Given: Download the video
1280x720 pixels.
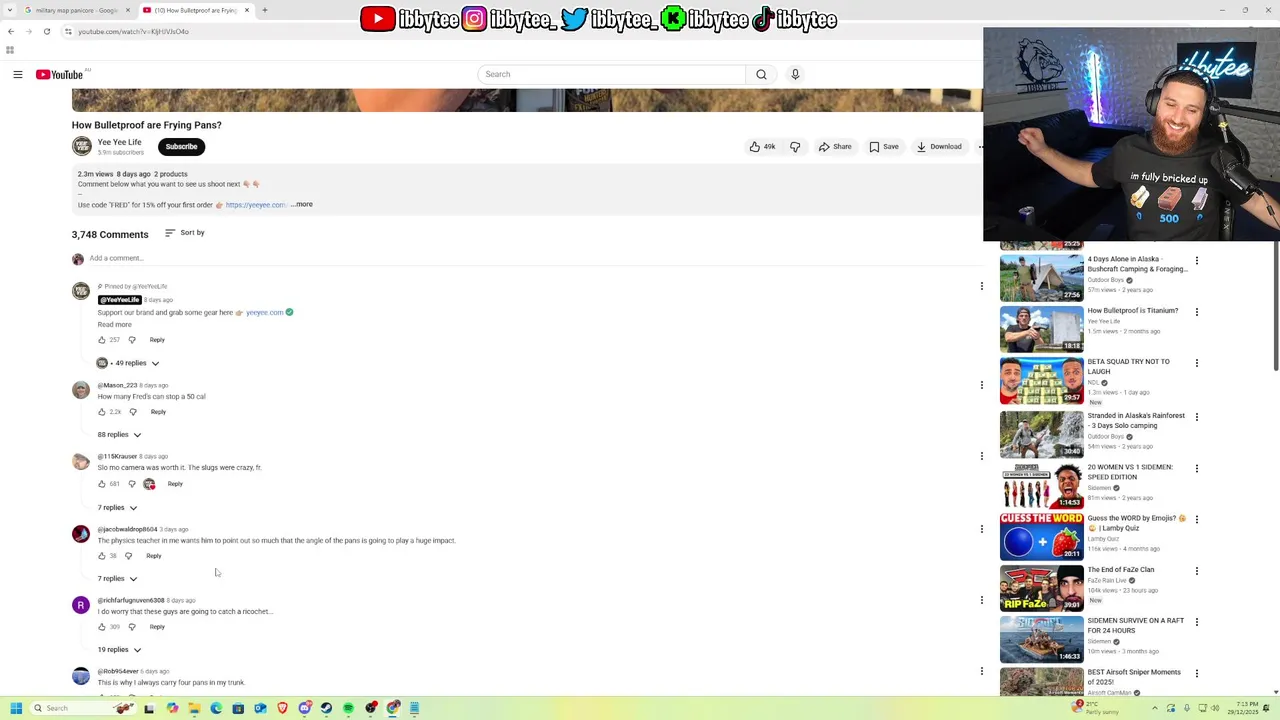Looking at the screenshot, I should click(x=938, y=147).
